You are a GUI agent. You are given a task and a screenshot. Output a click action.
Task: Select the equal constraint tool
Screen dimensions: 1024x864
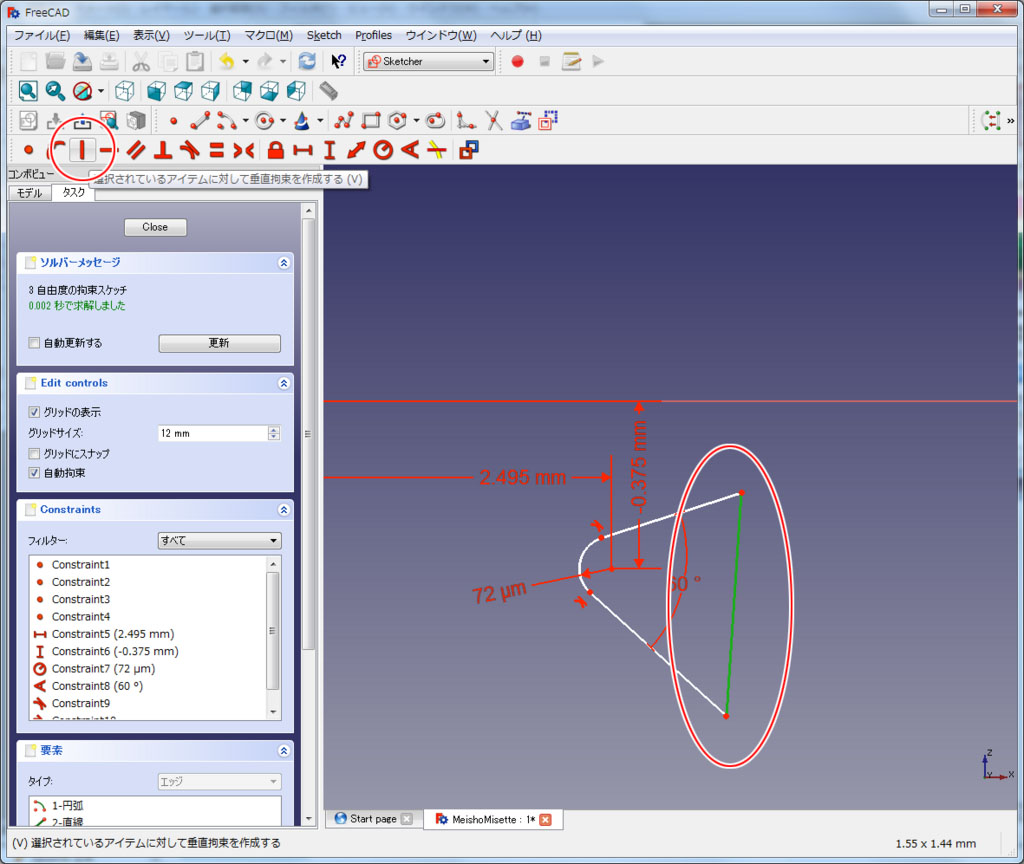click(217, 150)
